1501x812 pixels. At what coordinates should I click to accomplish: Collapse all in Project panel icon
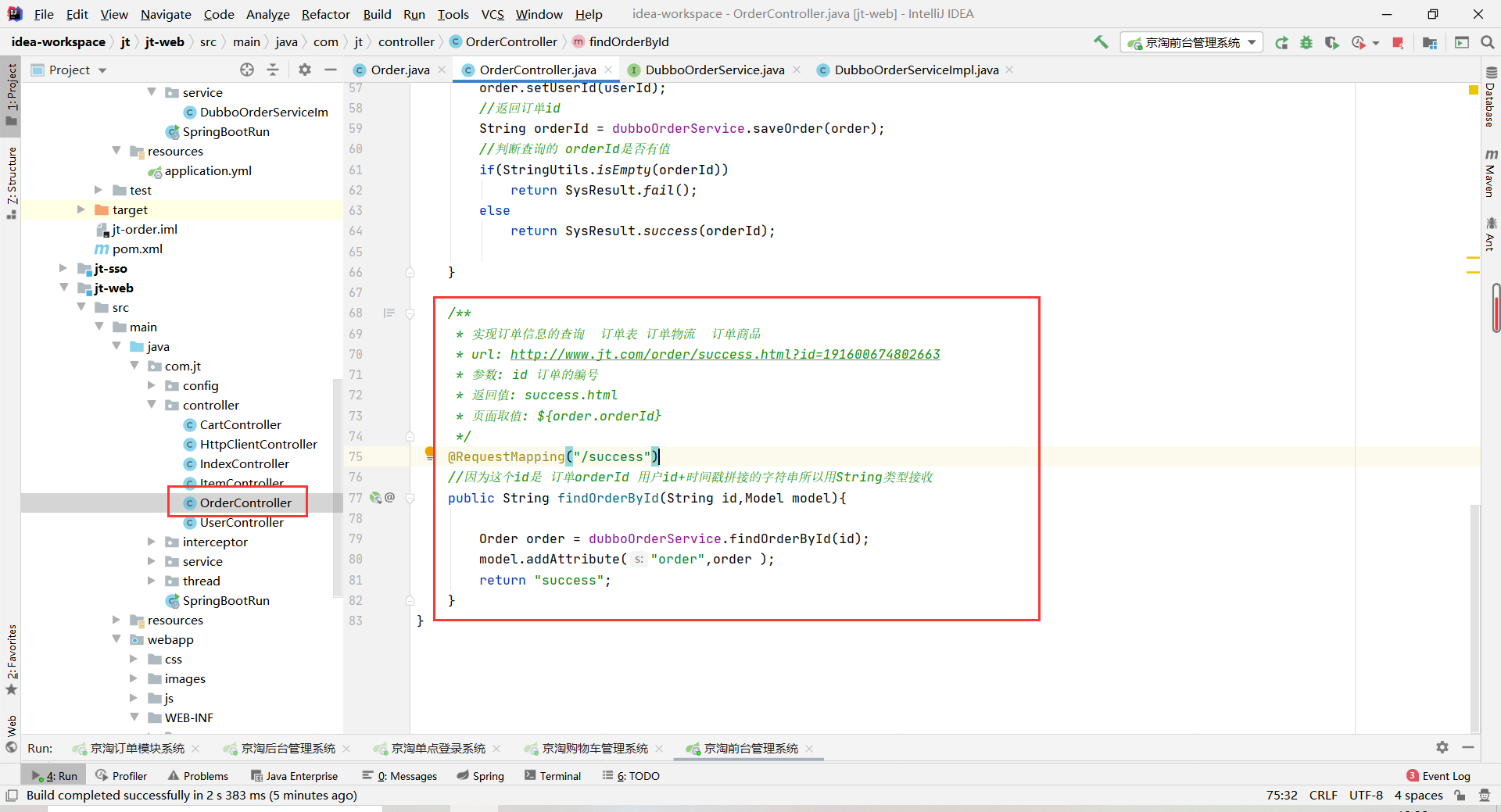[273, 70]
